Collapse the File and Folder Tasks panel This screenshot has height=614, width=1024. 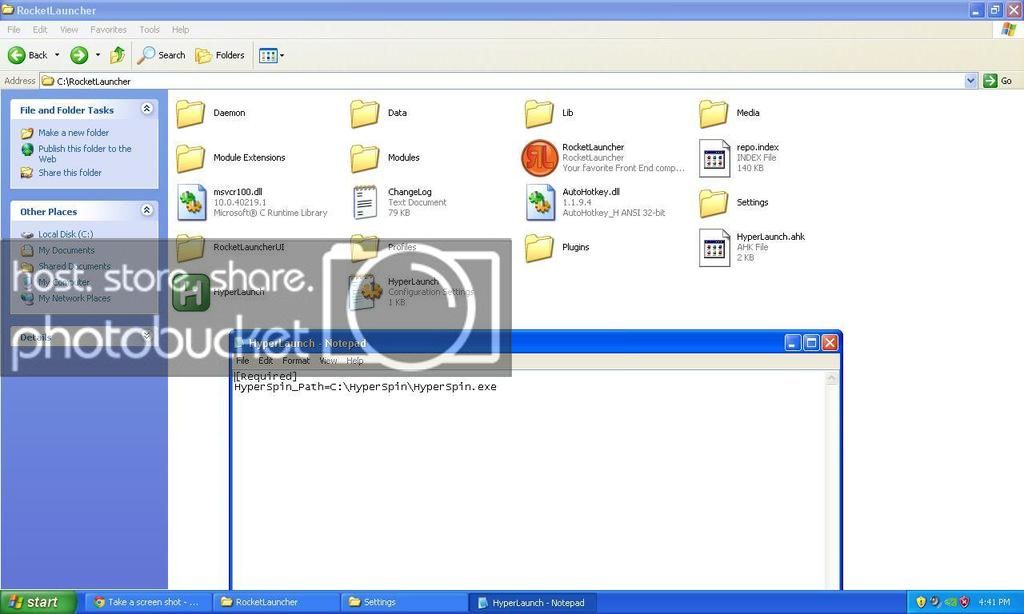[x=148, y=108]
